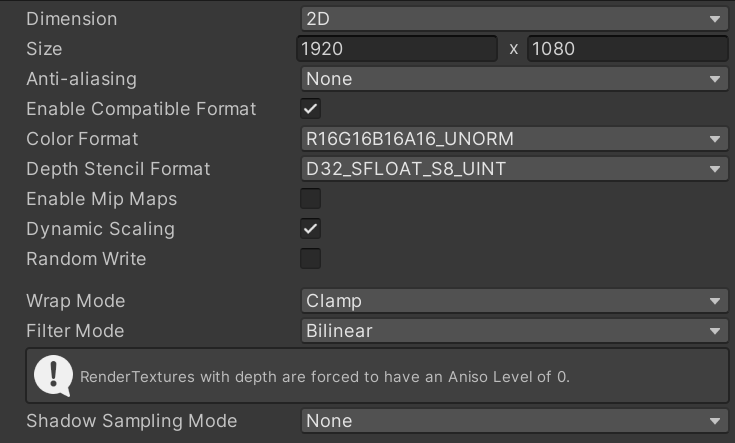Click the Wrap Mode label

[x=75, y=300]
